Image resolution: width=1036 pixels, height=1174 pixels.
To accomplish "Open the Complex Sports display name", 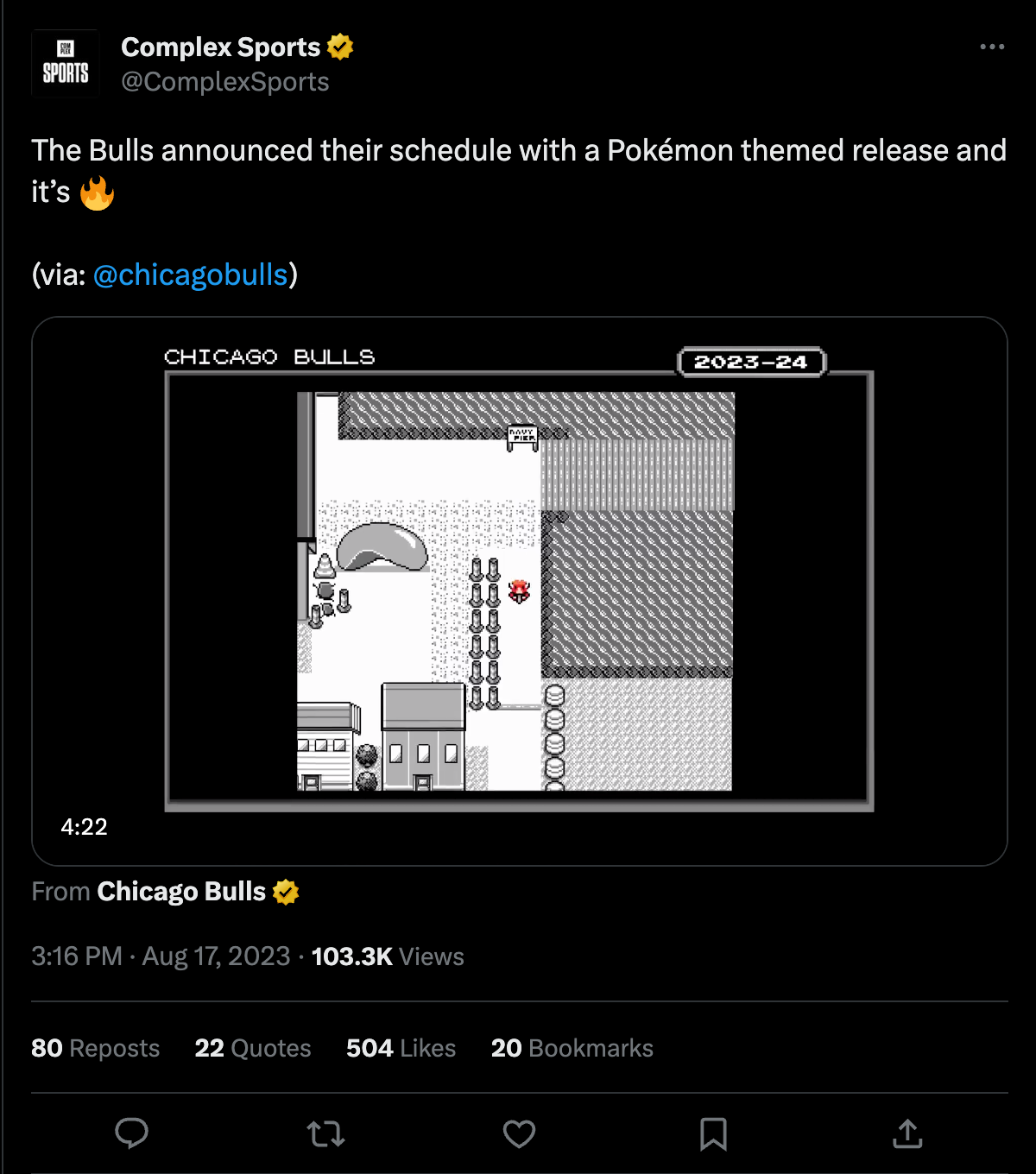I will pyautogui.click(x=220, y=47).
